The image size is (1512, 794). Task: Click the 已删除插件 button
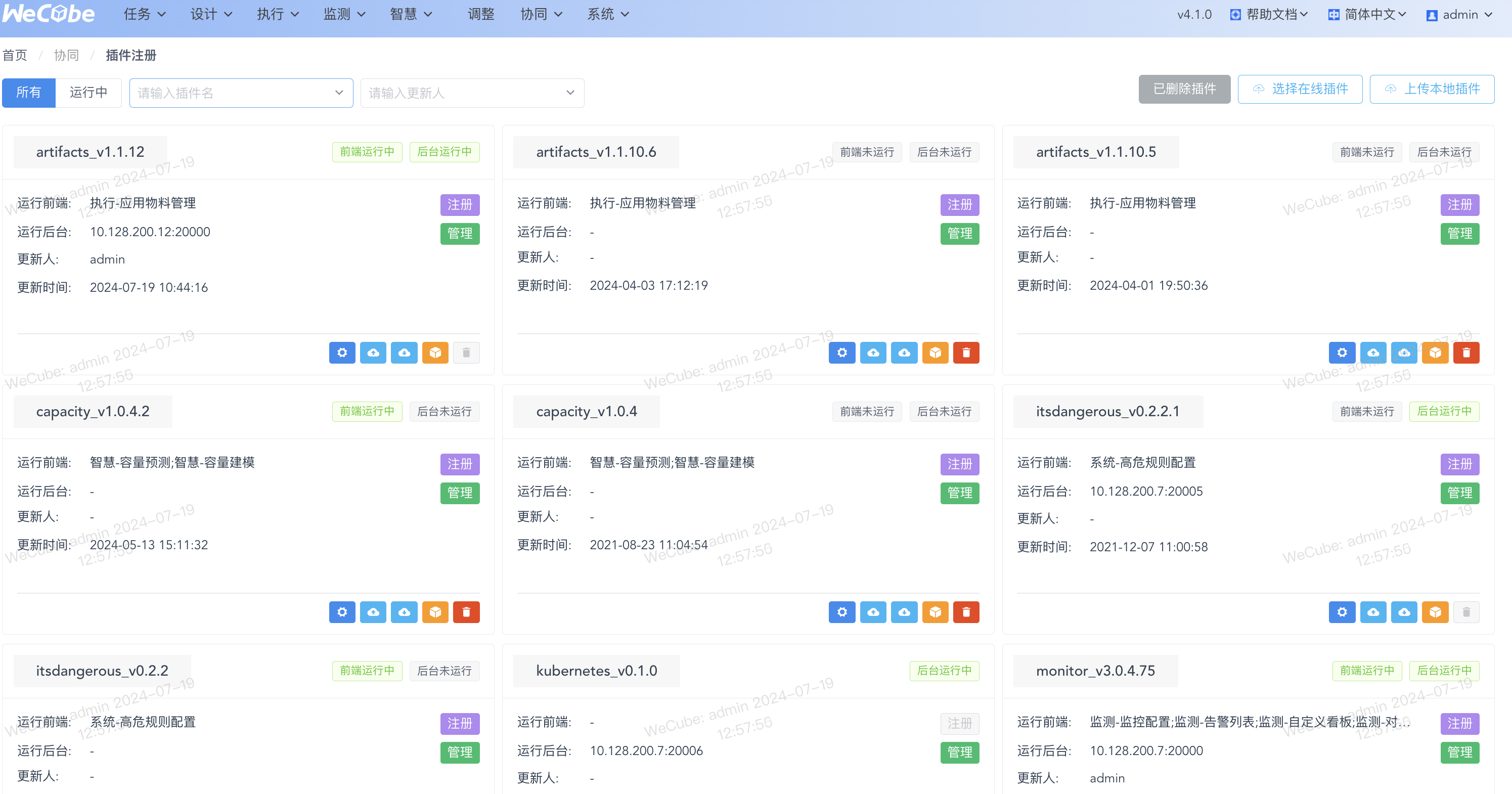1184,89
